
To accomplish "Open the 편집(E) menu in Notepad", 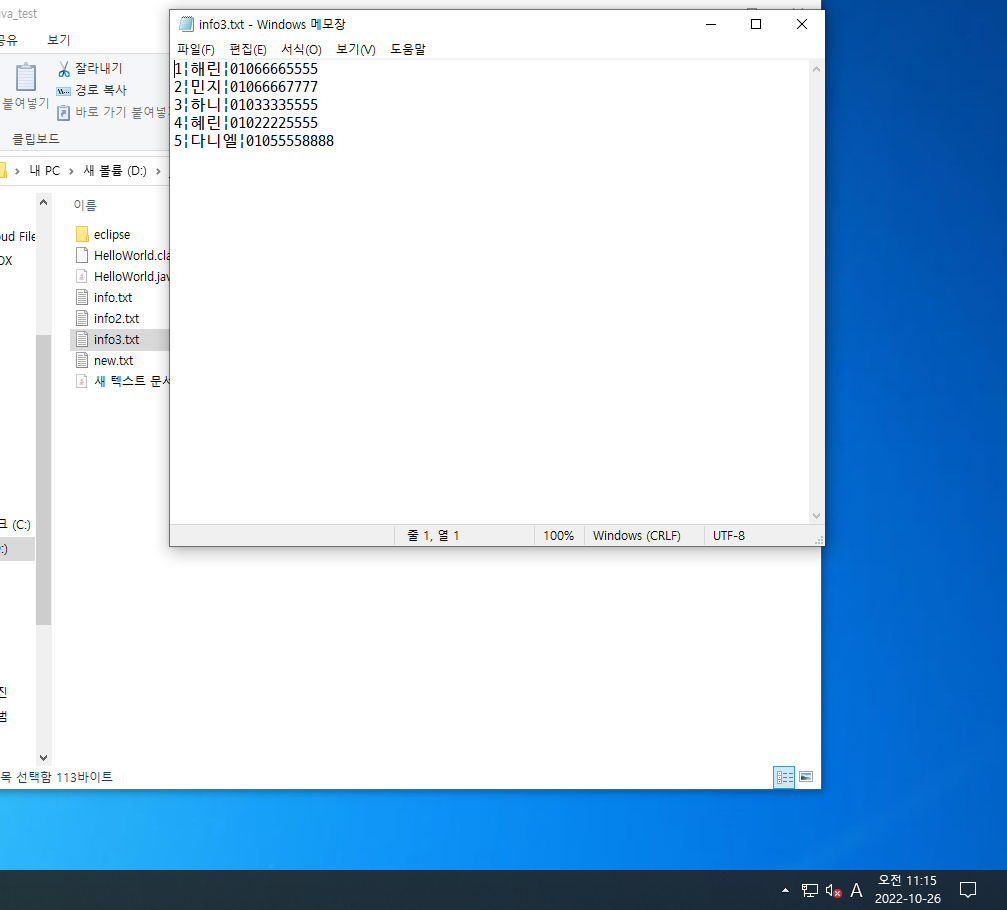I will (248, 49).
